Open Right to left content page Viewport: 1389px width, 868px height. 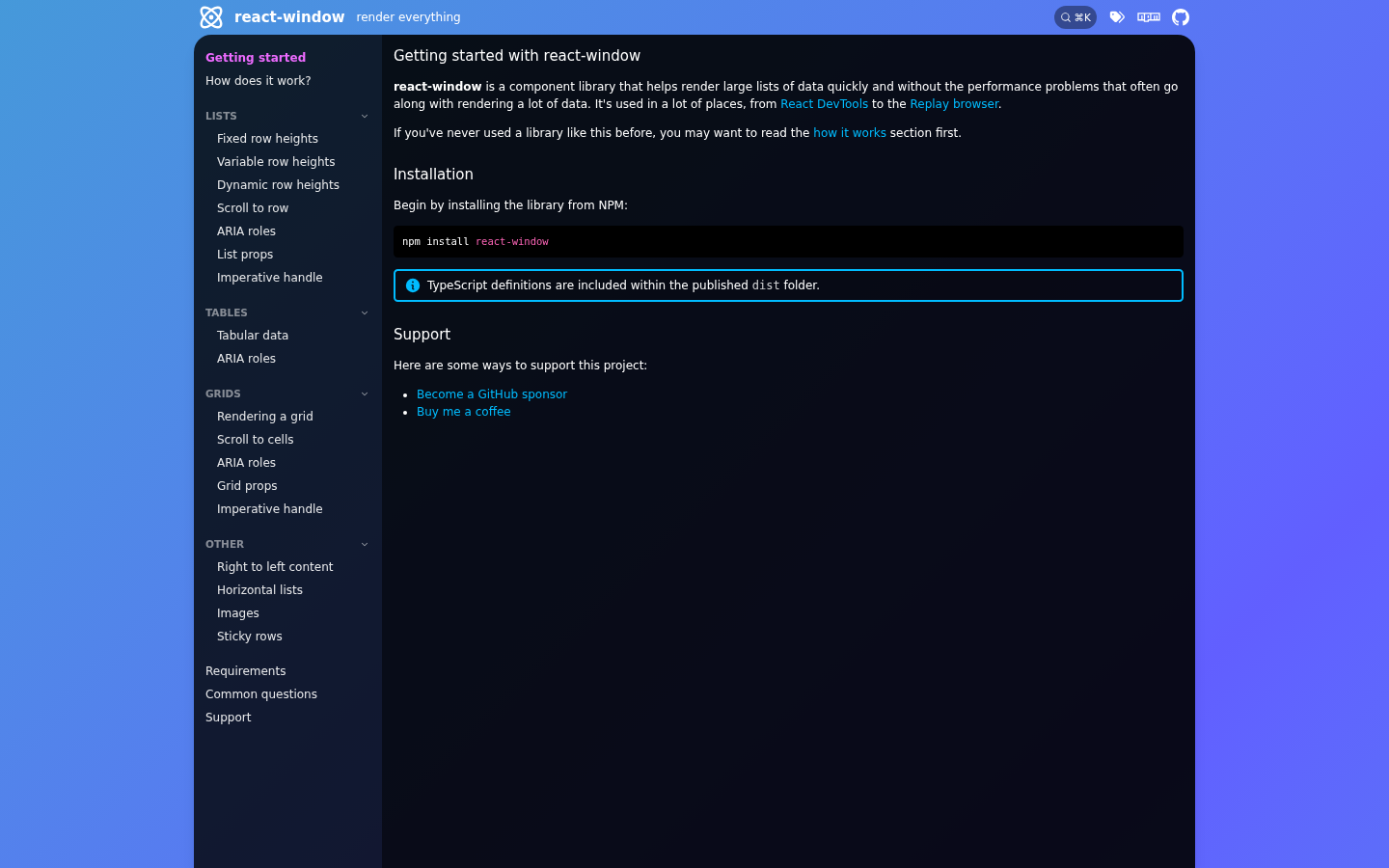275,567
